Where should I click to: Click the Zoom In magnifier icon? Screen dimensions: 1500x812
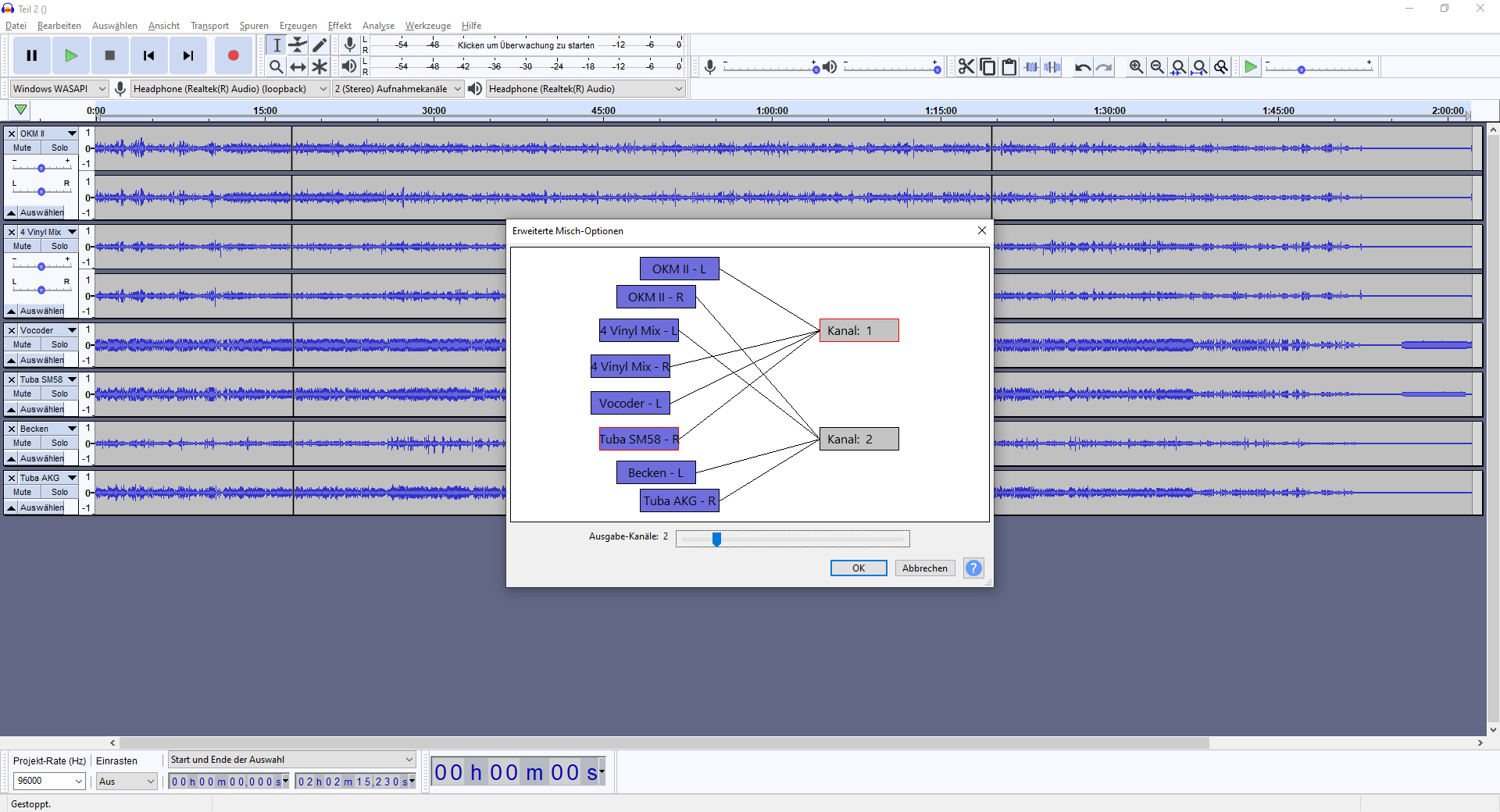click(1136, 67)
